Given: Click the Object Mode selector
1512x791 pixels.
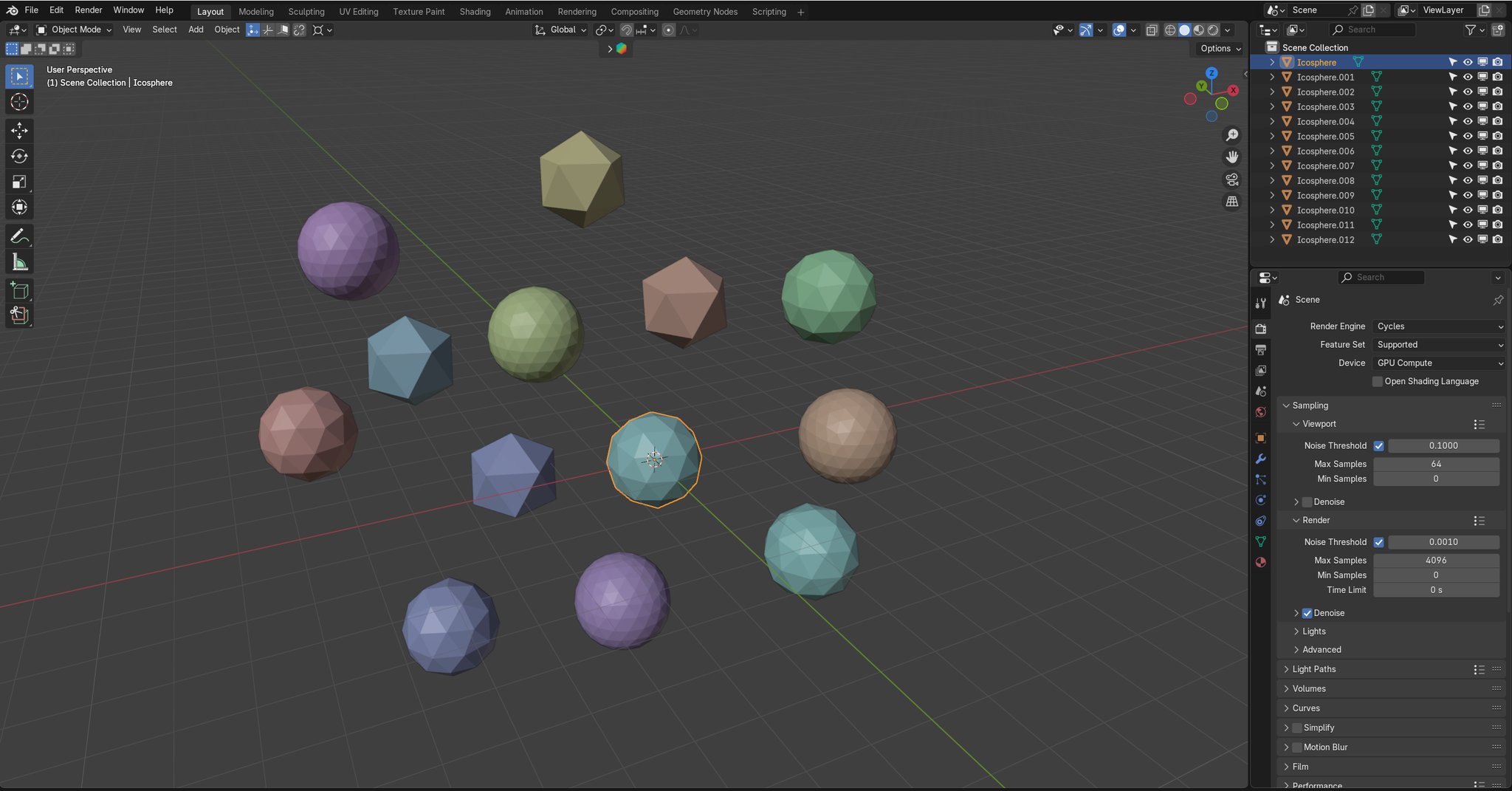Looking at the screenshot, I should pyautogui.click(x=72, y=30).
